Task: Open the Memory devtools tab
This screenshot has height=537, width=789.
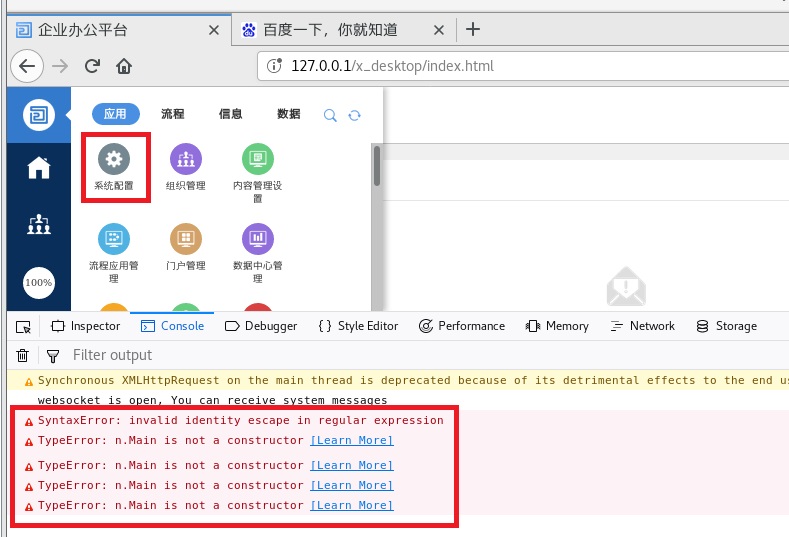Action: pyautogui.click(x=557, y=326)
